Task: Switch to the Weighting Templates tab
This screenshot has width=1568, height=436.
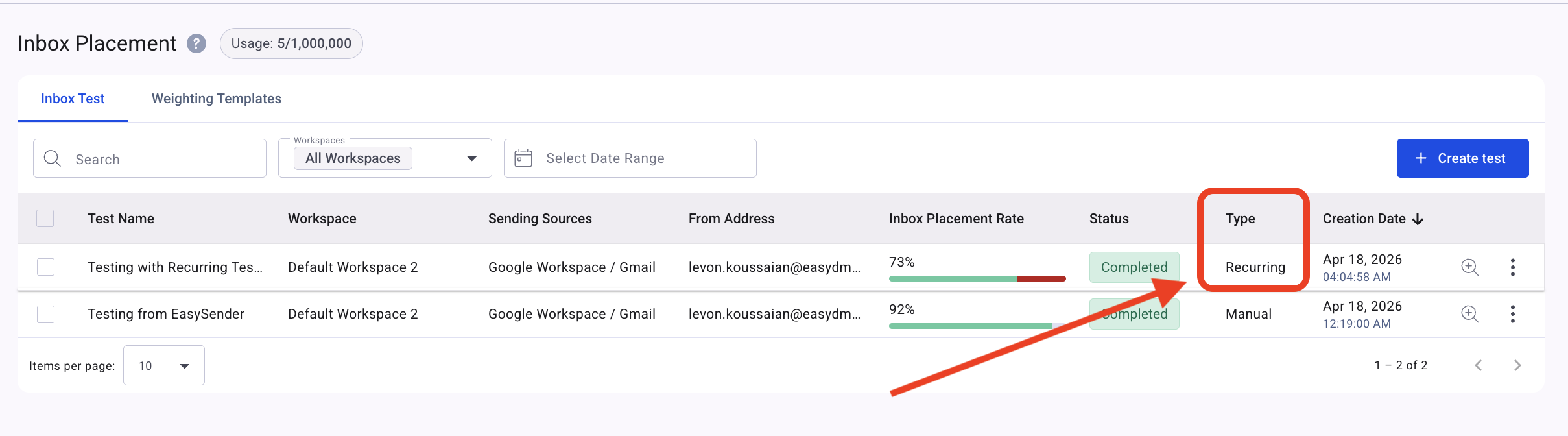Action: tap(217, 99)
